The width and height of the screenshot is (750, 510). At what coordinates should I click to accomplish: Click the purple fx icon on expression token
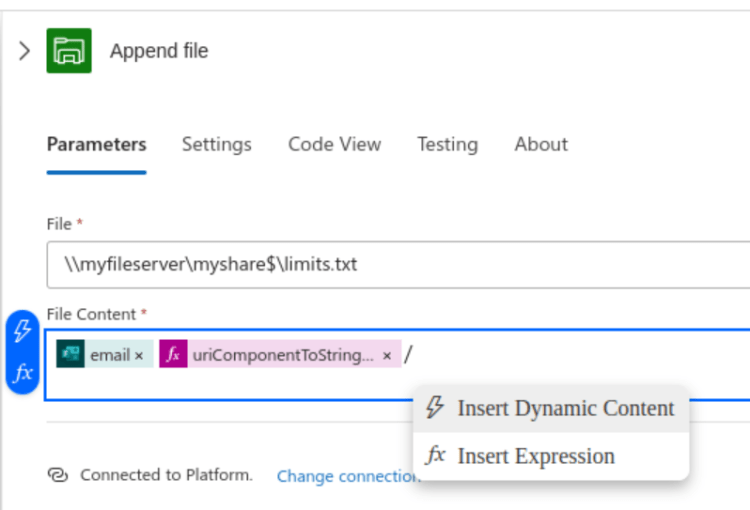tap(173, 354)
